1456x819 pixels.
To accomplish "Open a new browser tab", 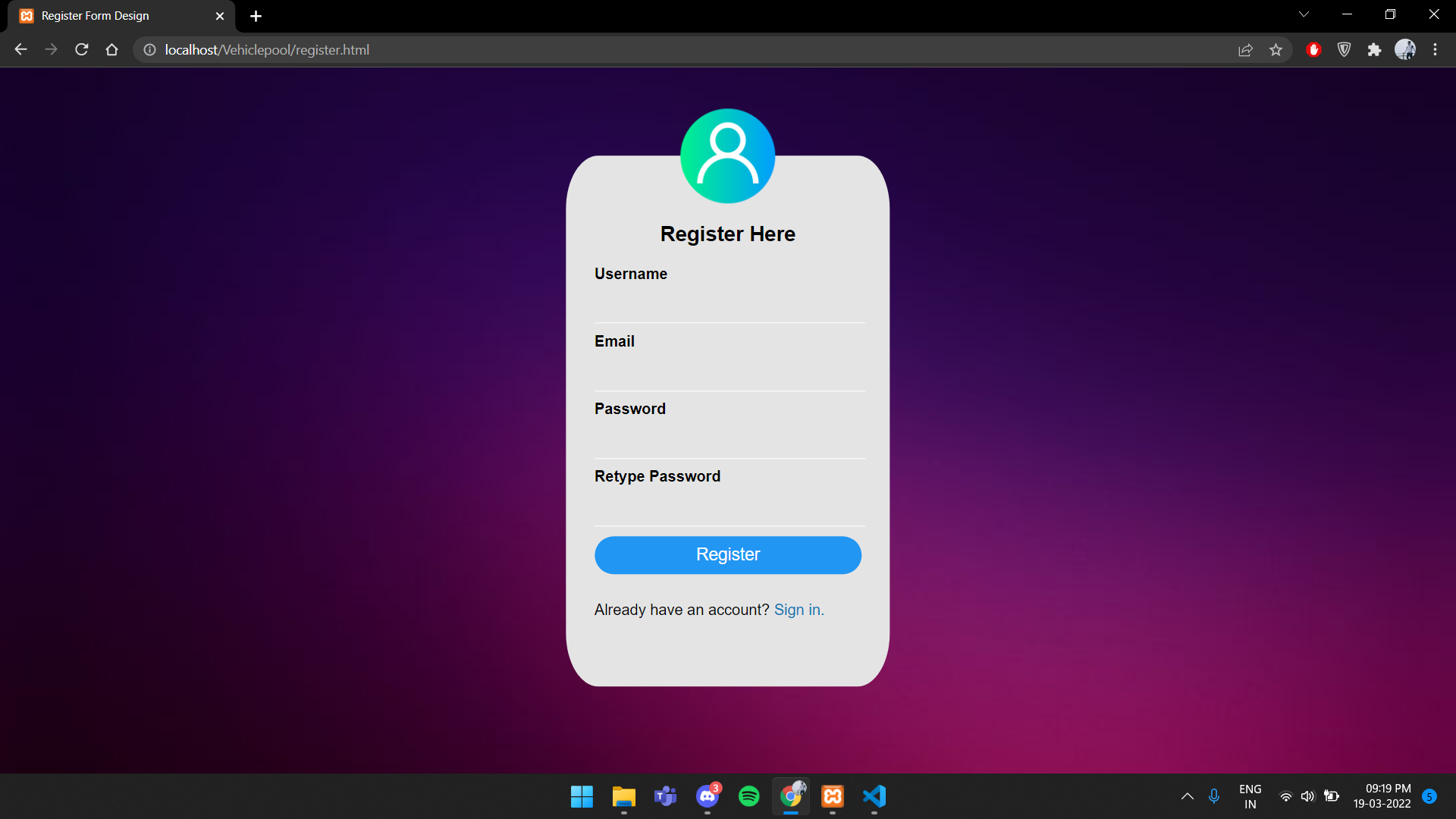I will click(256, 16).
